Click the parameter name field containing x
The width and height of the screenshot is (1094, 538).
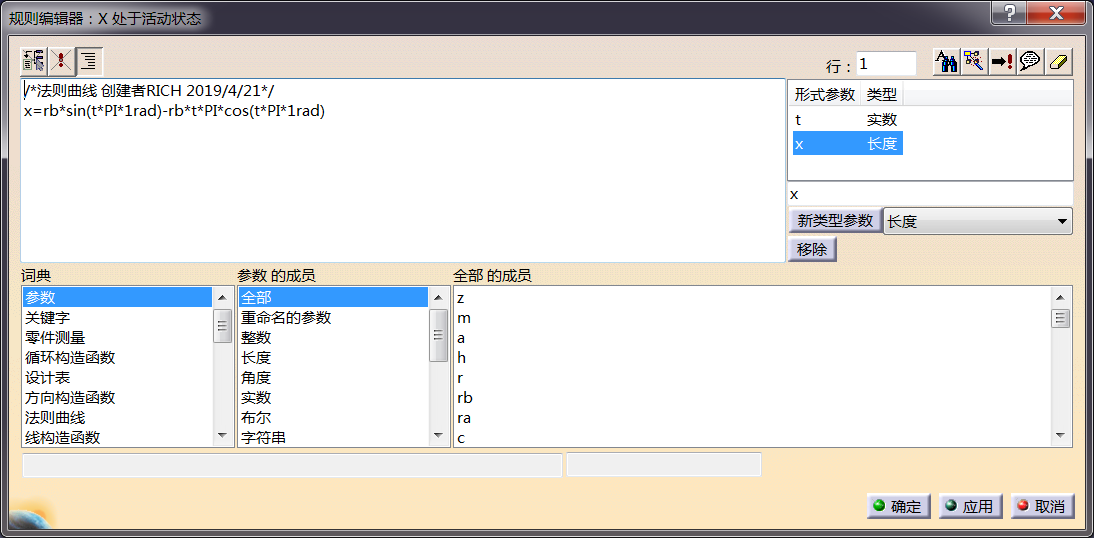[930, 194]
